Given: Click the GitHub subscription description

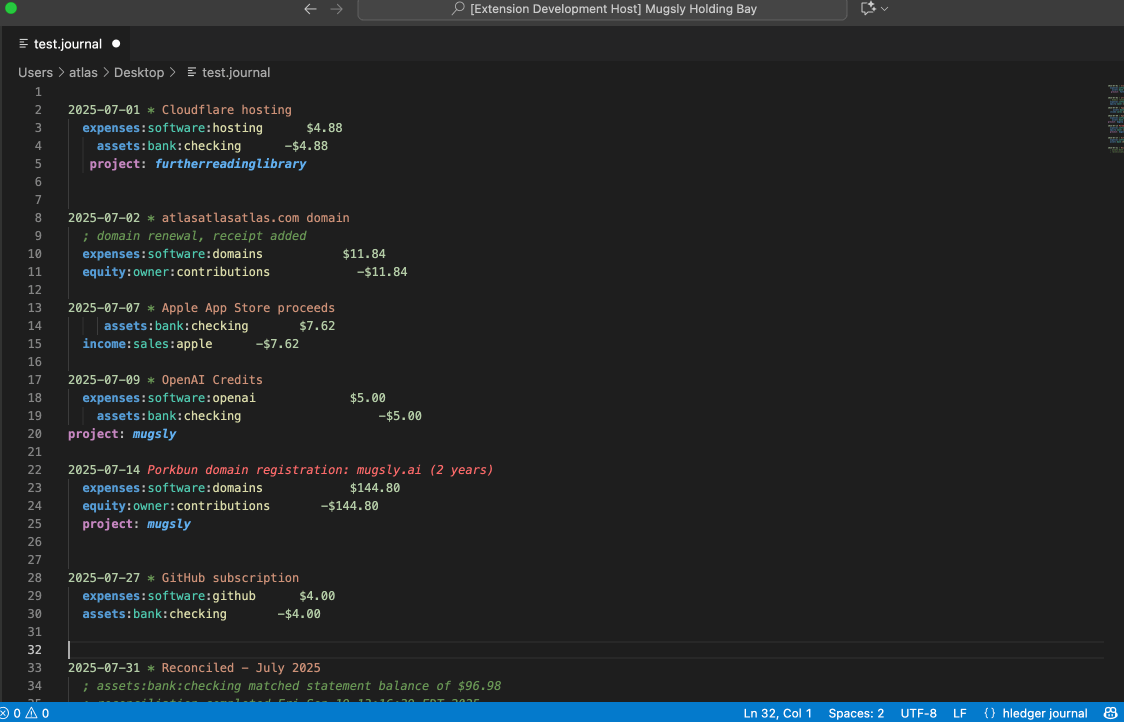Looking at the screenshot, I should coord(230,578).
